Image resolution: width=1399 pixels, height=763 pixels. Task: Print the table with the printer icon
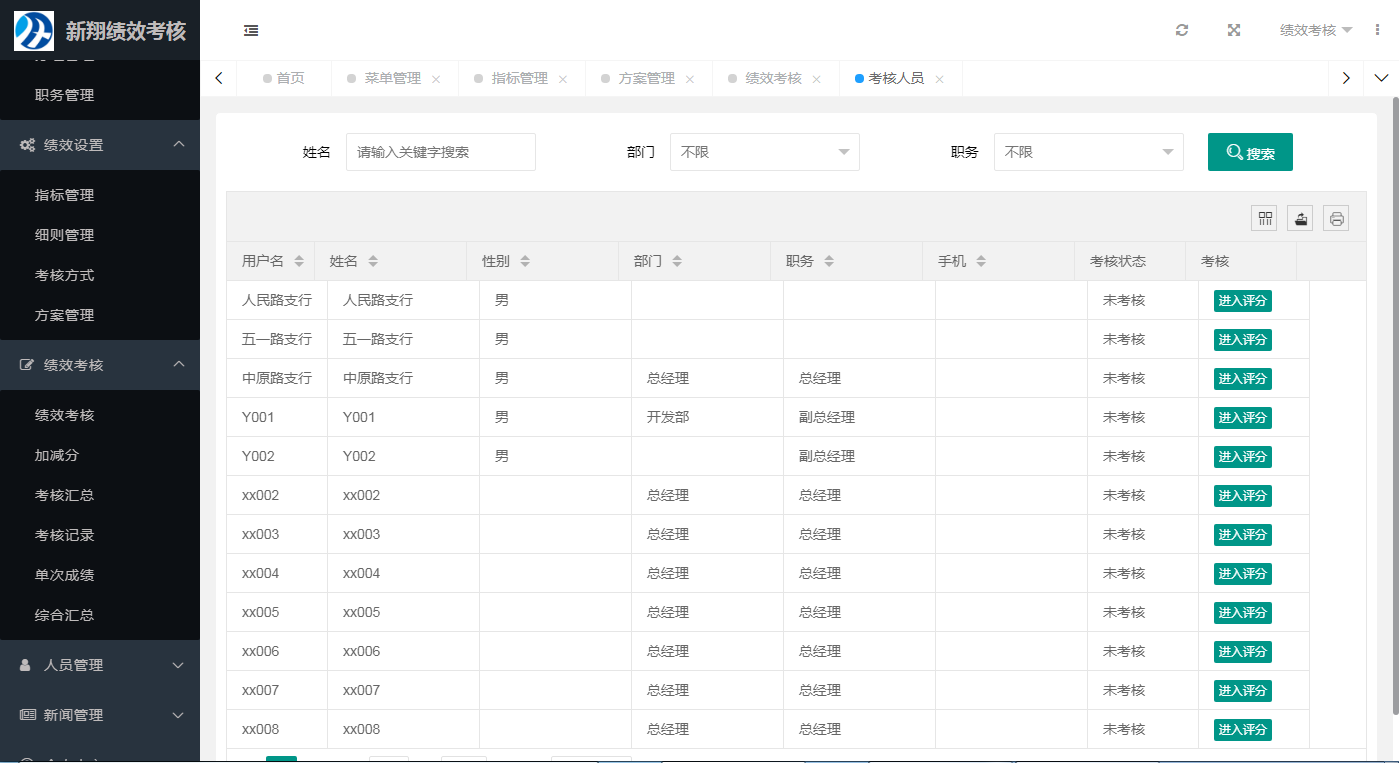[1335, 217]
